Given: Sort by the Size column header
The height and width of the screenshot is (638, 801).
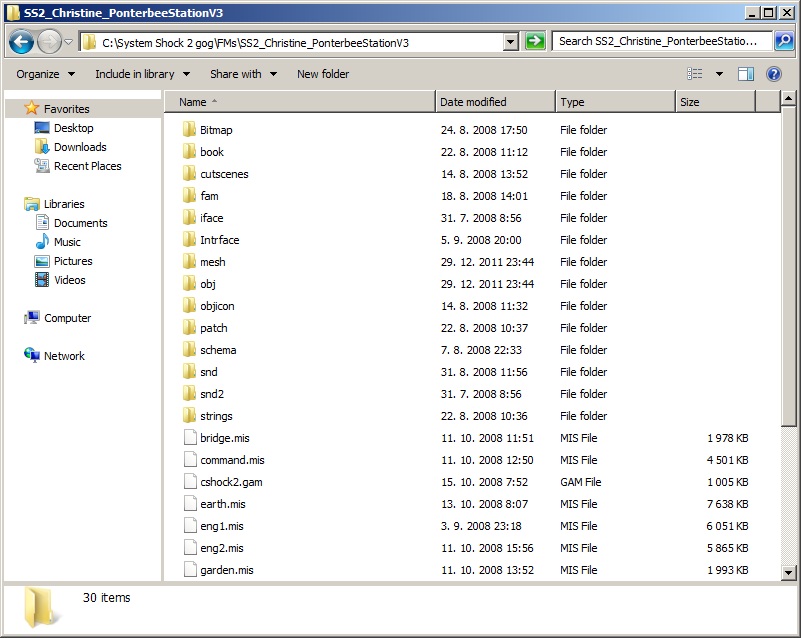Looking at the screenshot, I should [715, 102].
